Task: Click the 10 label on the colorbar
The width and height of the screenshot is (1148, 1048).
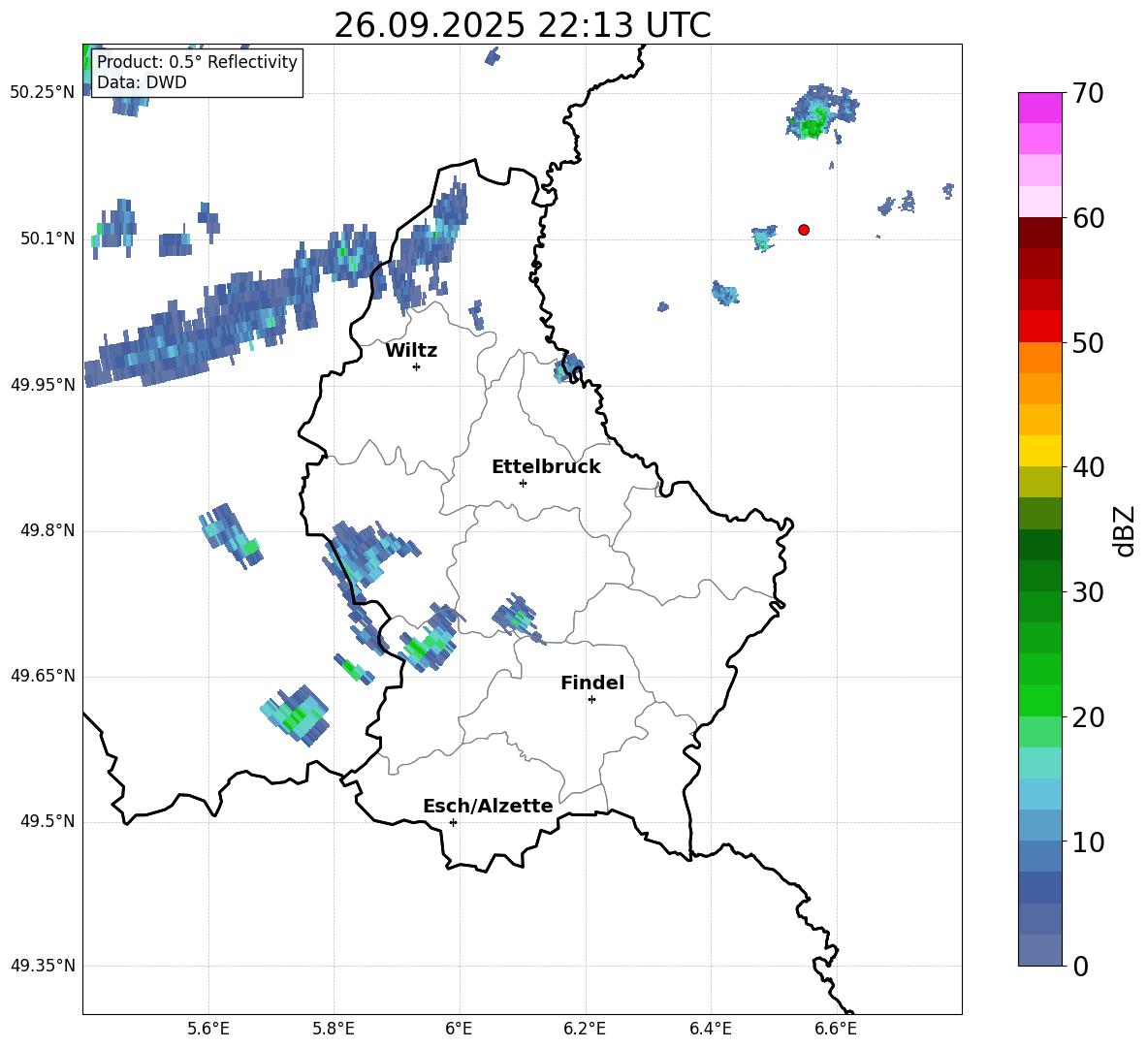Action: pos(1088,842)
